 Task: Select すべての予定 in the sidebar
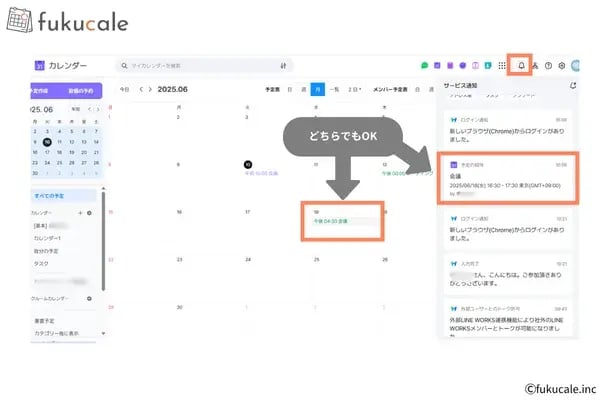[x=64, y=196]
